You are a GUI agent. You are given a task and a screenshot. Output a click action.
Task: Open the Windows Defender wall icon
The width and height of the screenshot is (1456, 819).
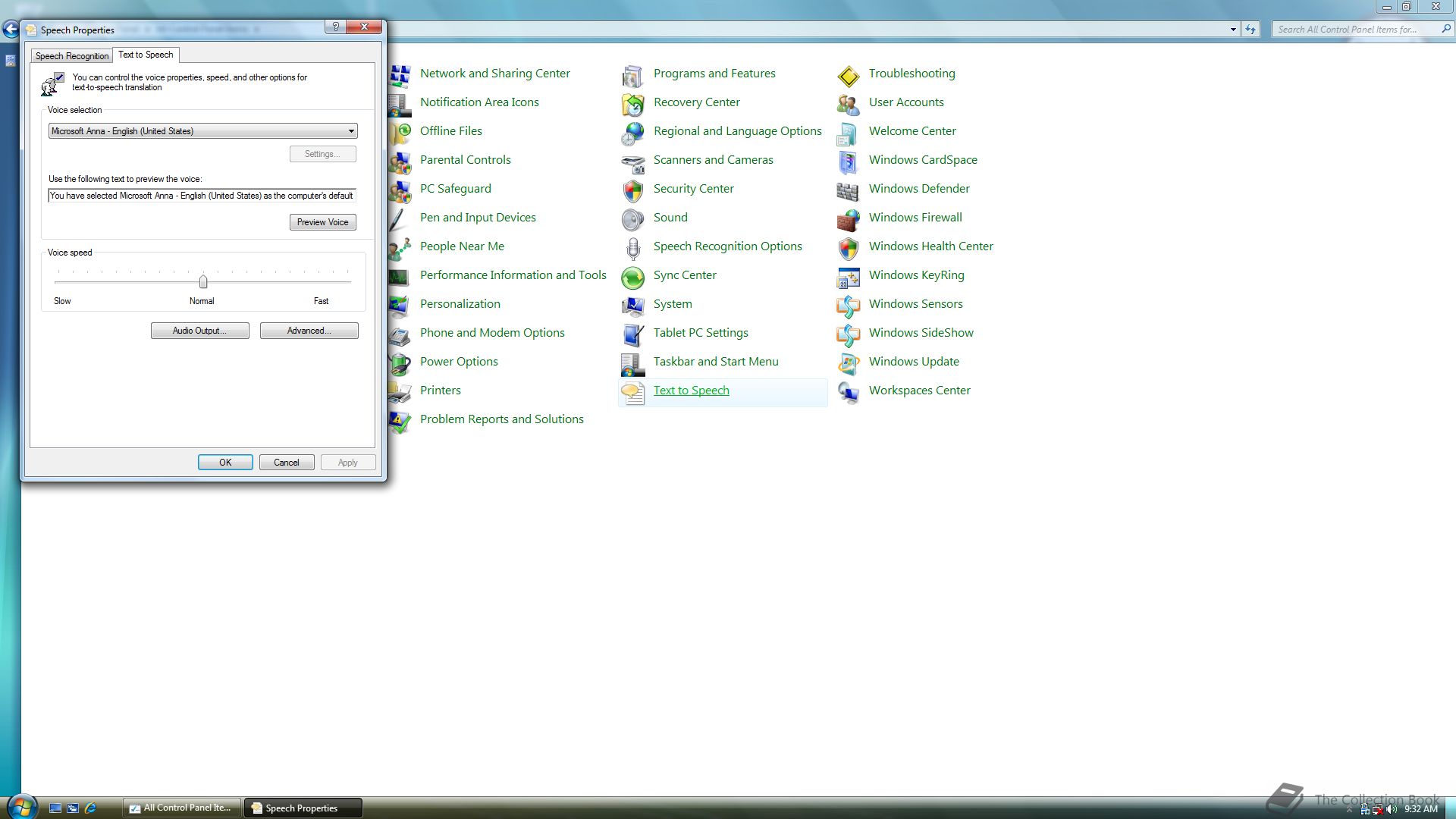[848, 190]
